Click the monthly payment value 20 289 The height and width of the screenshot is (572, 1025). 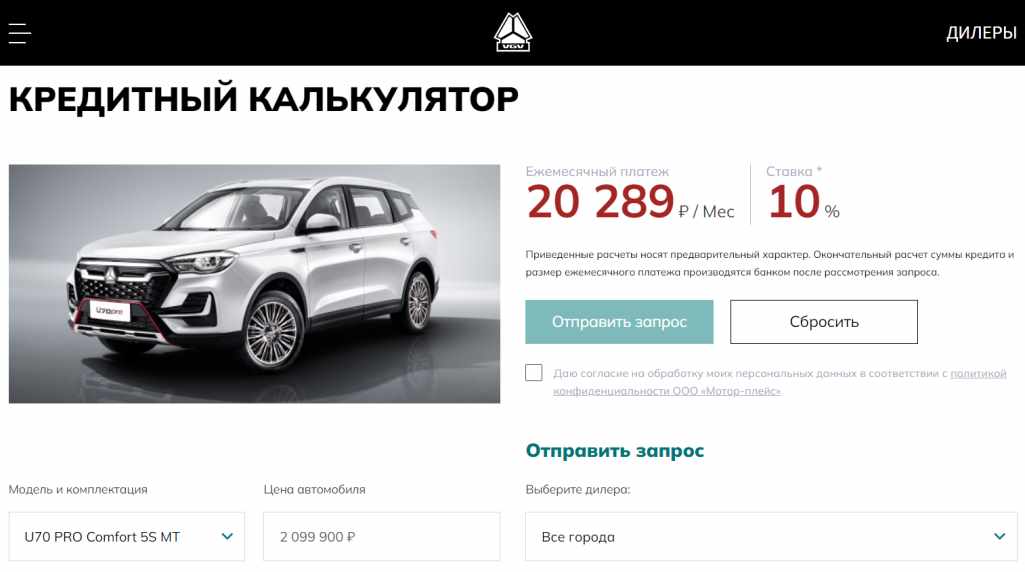[600, 201]
